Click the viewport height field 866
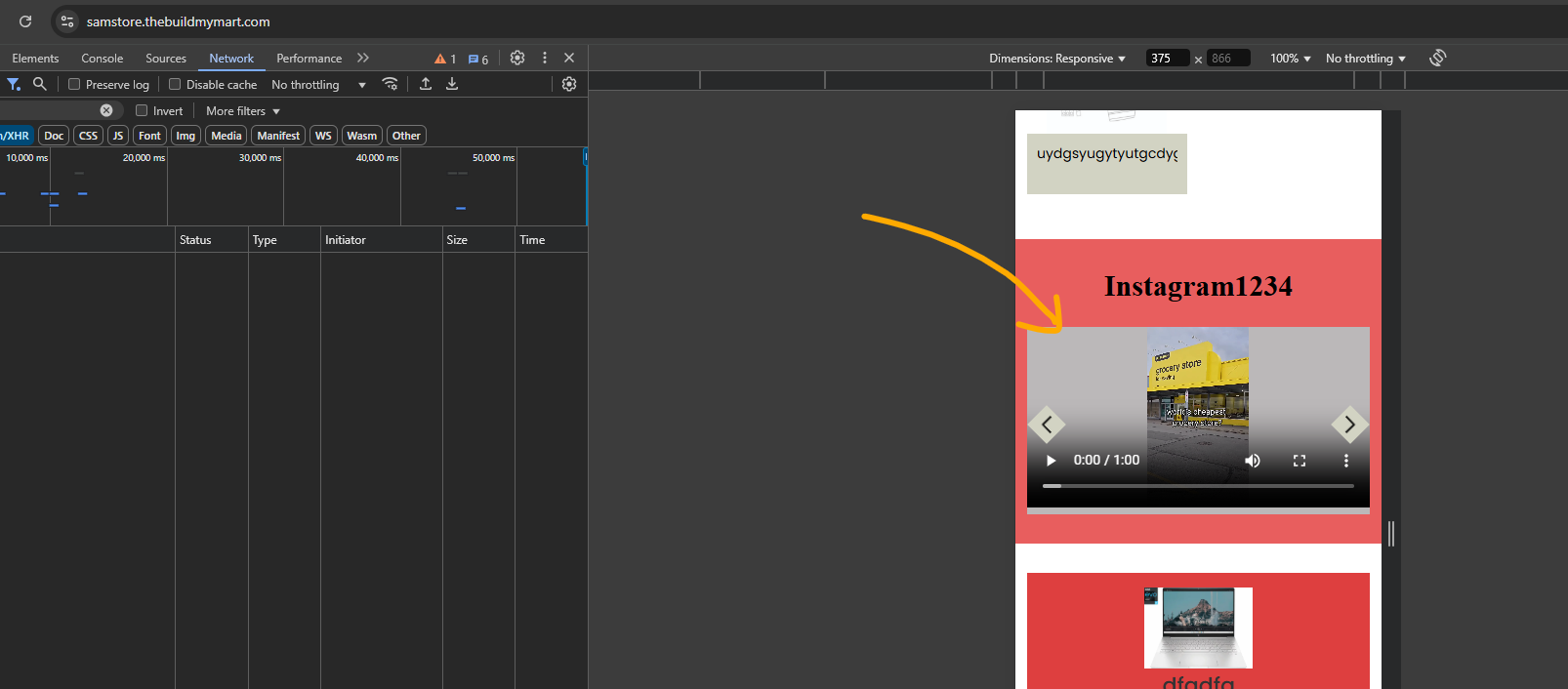The image size is (1568, 689). [x=1228, y=59]
